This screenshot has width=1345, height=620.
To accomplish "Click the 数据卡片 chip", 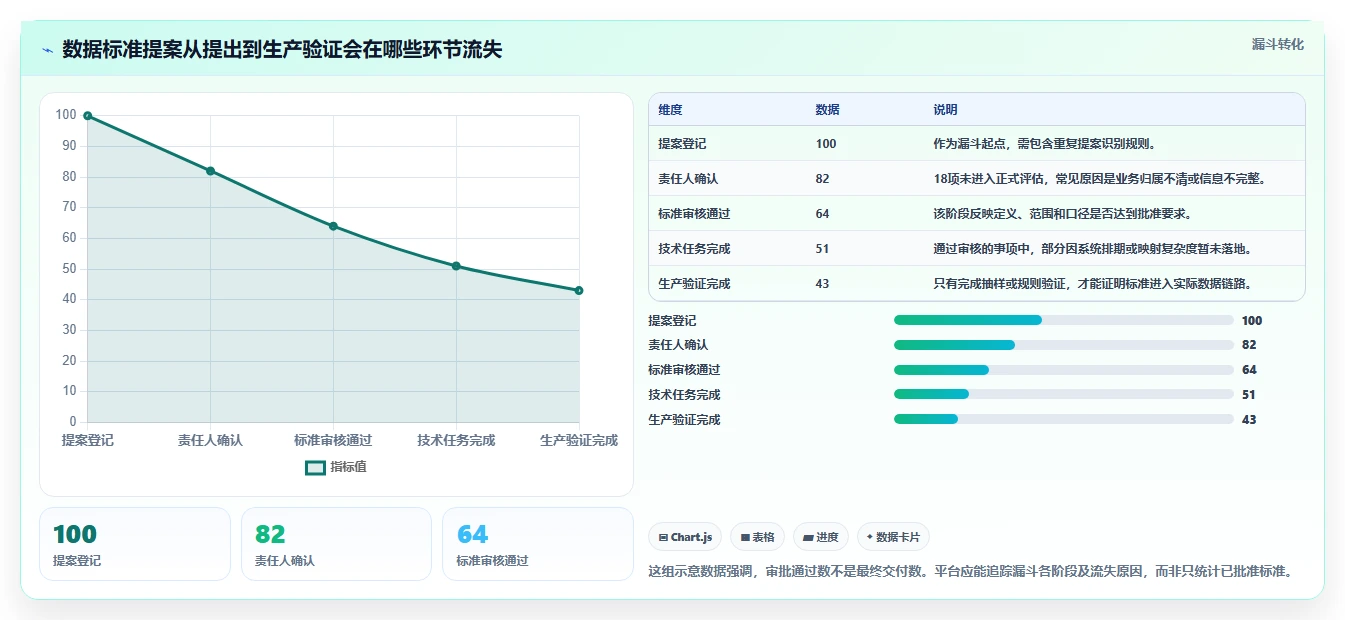I will (893, 537).
